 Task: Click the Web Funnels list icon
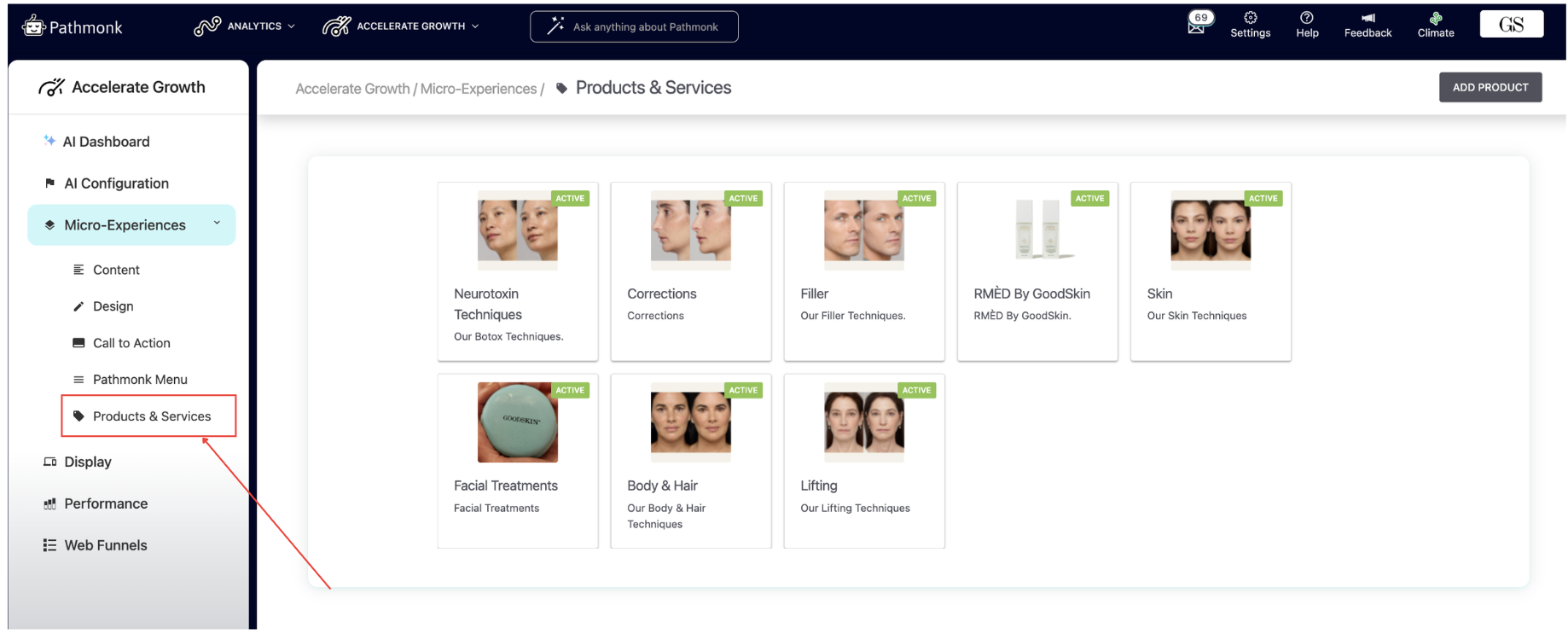(50, 545)
